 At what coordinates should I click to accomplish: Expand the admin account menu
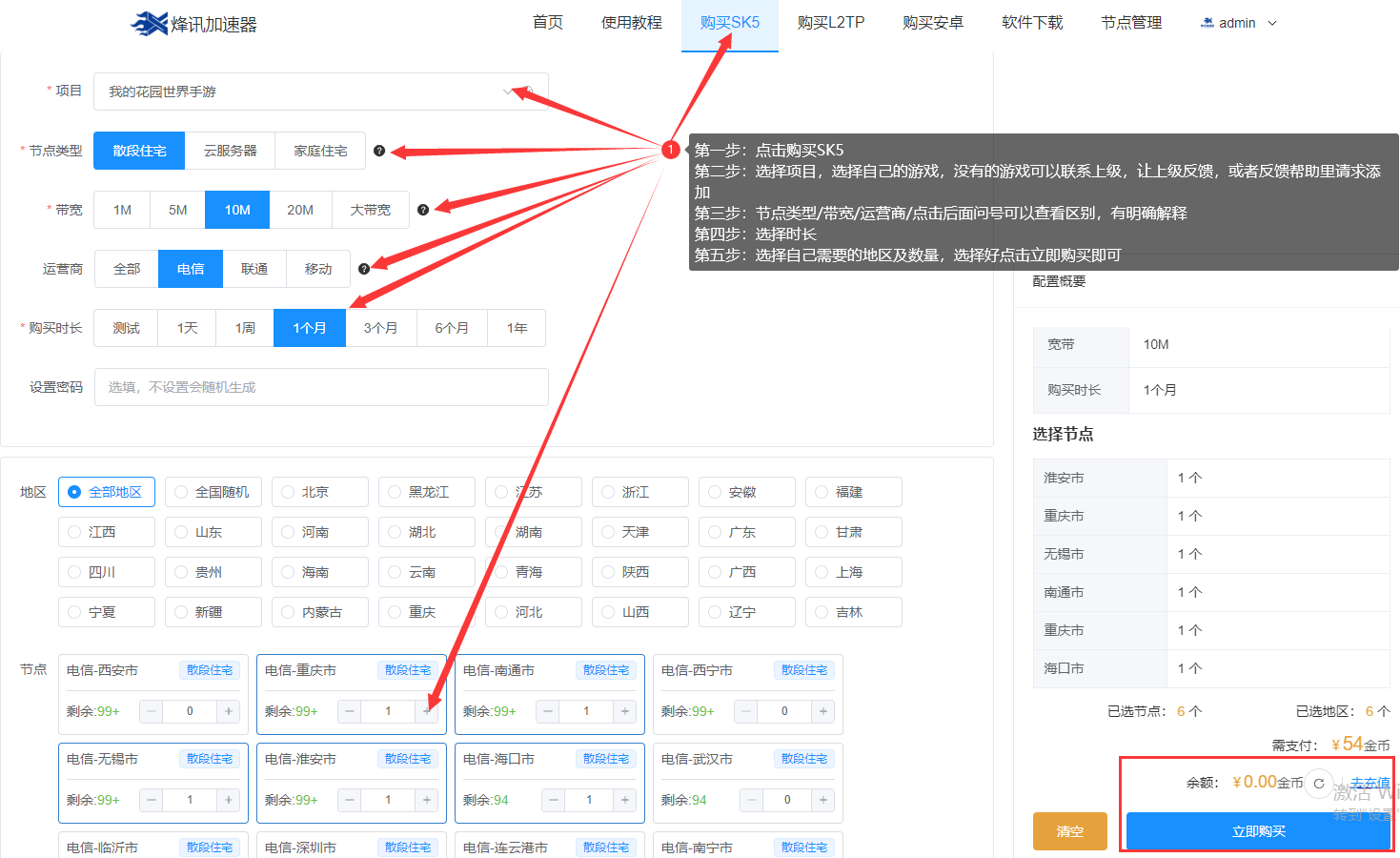[x=1240, y=23]
